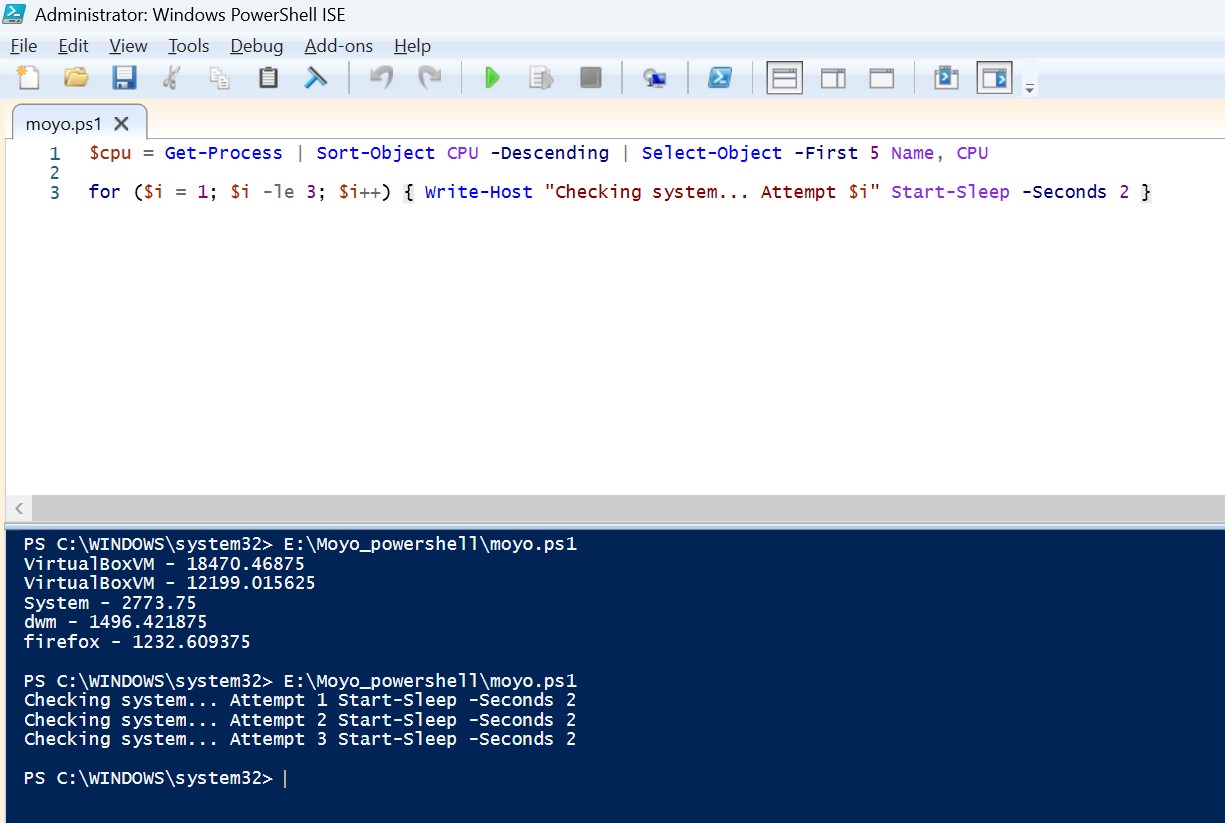1225x823 pixels.
Task: Paste clipboard with Paste icon
Action: coord(268,77)
